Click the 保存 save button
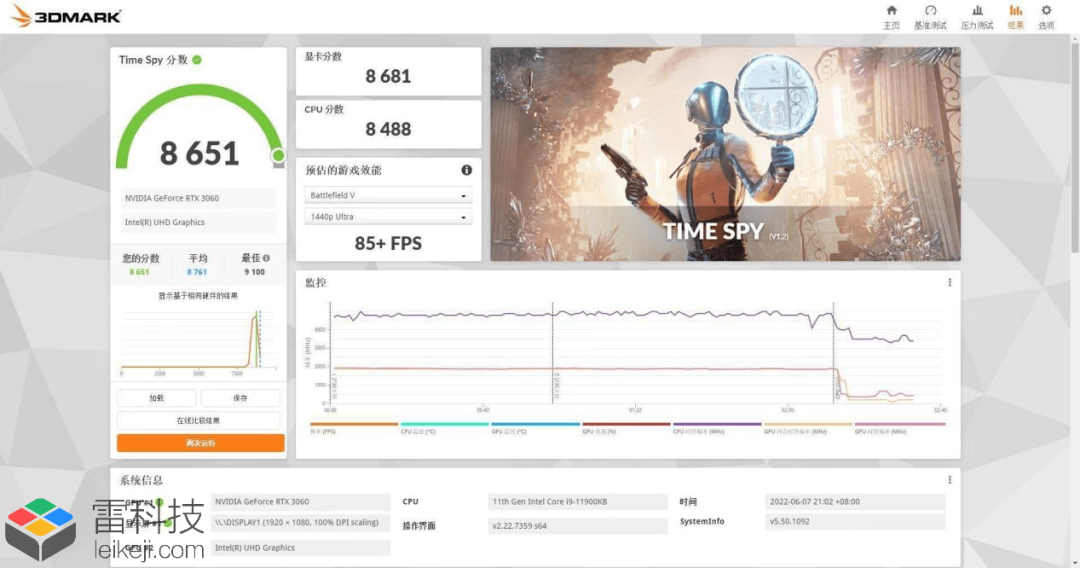 [240, 398]
